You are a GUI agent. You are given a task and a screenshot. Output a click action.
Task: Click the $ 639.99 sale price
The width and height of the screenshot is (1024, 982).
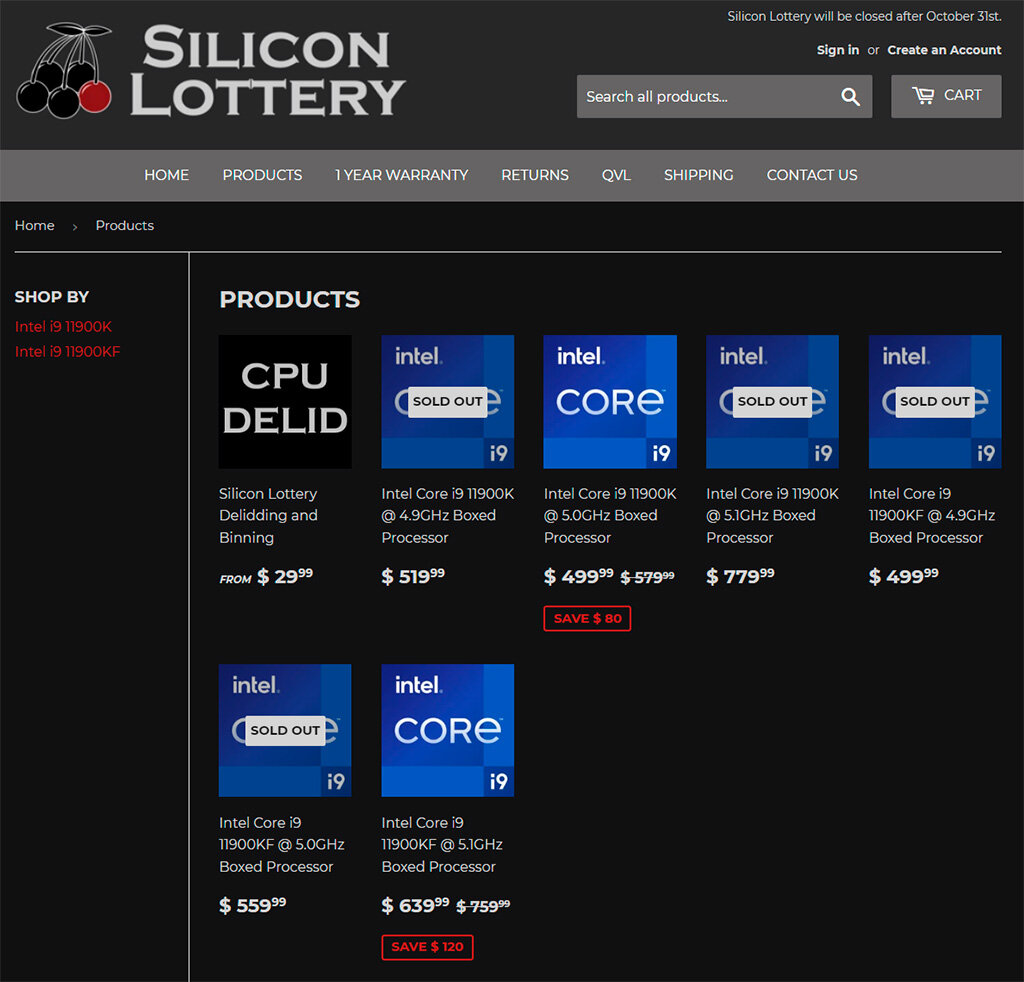pyautogui.click(x=415, y=905)
